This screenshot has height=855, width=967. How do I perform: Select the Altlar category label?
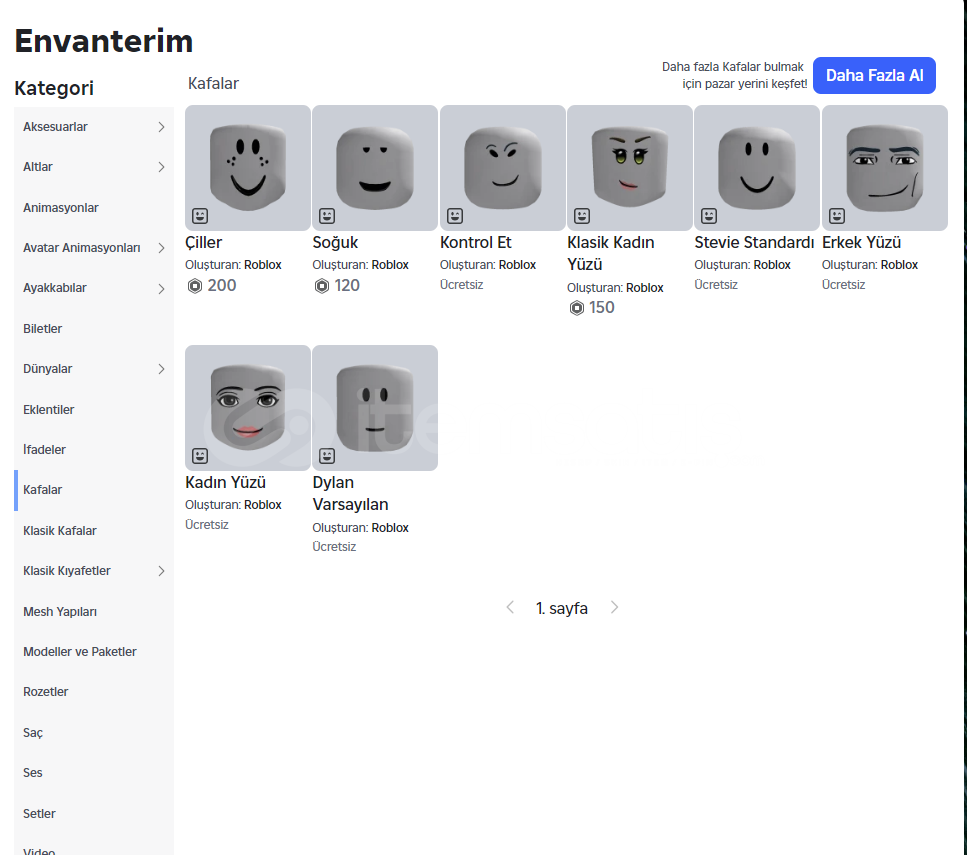point(38,167)
